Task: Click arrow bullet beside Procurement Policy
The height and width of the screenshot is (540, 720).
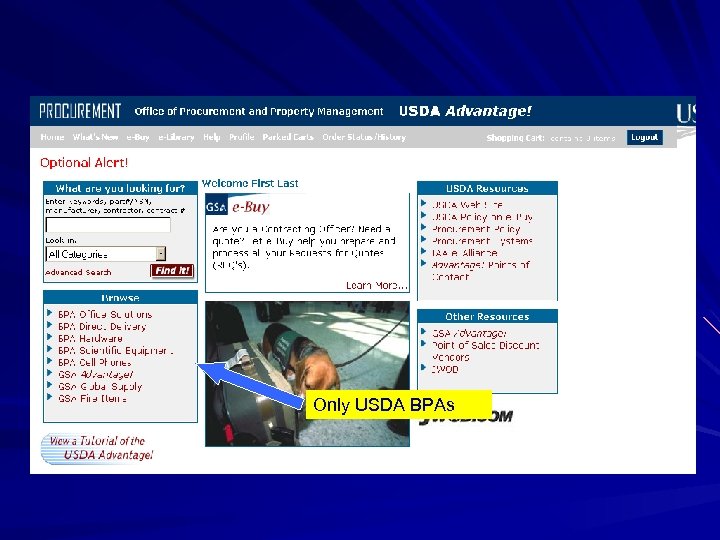Action: point(424,227)
